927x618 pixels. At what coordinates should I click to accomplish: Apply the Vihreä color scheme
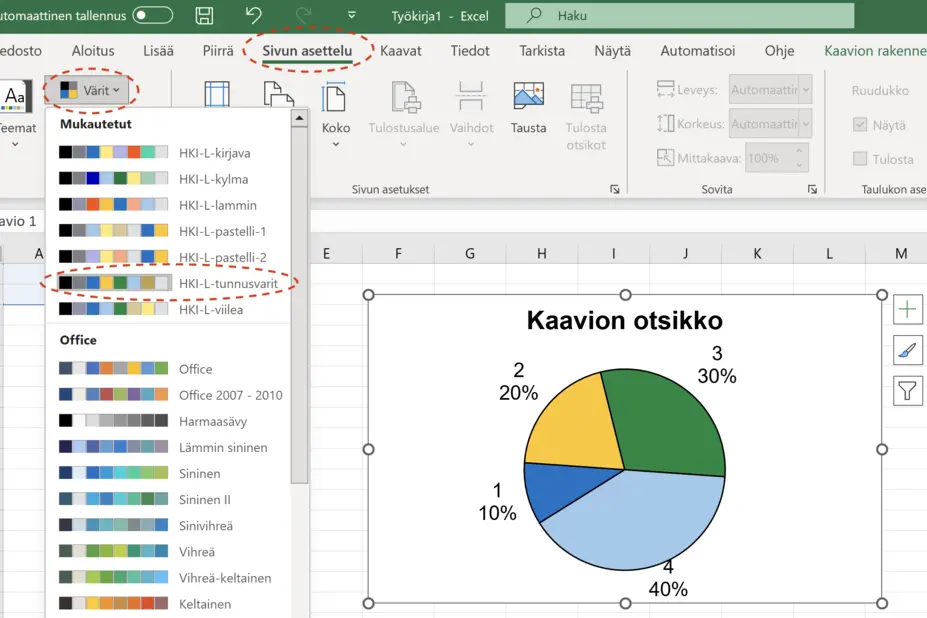click(168, 551)
